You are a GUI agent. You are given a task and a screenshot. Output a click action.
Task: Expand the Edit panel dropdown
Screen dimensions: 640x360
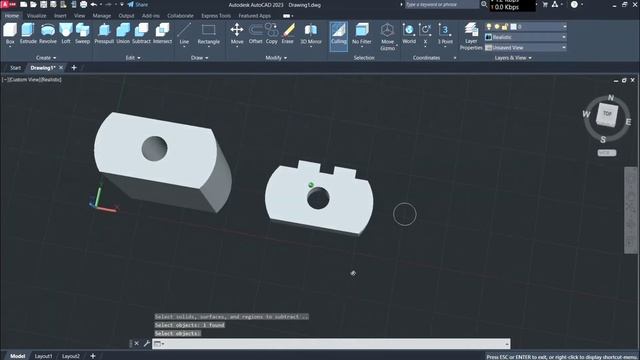click(133, 58)
